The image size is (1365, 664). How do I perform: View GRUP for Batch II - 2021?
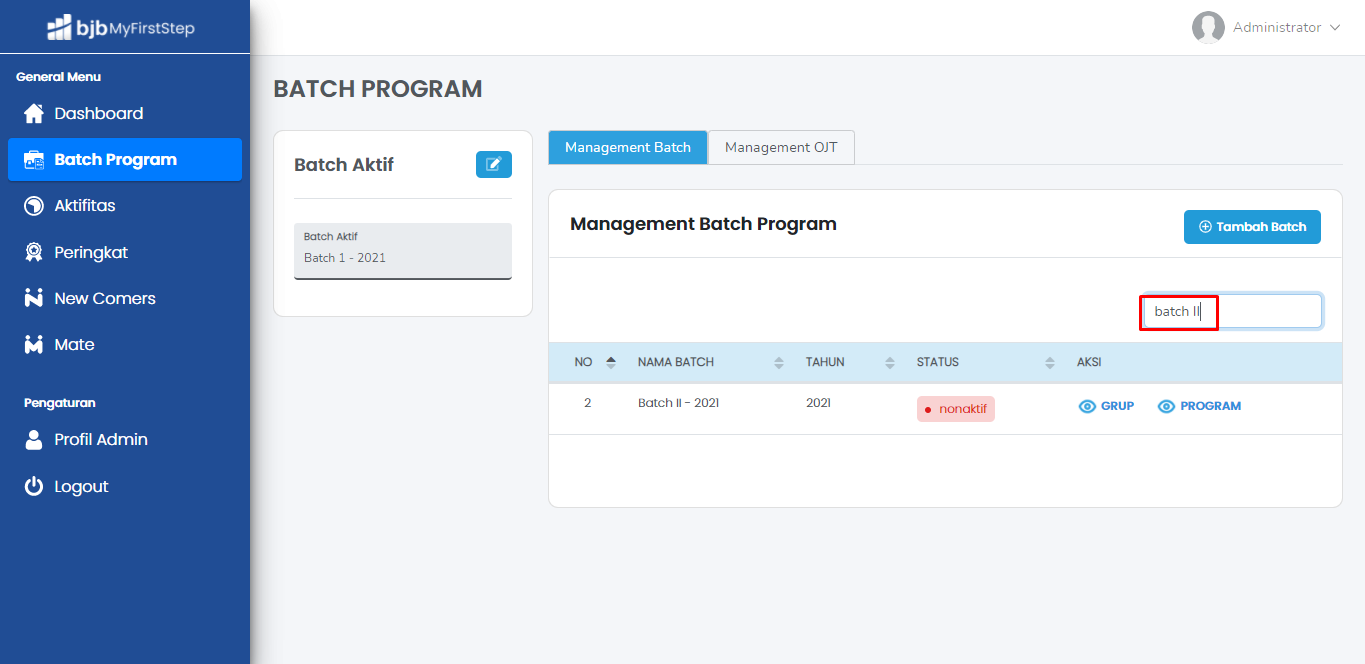click(1106, 406)
